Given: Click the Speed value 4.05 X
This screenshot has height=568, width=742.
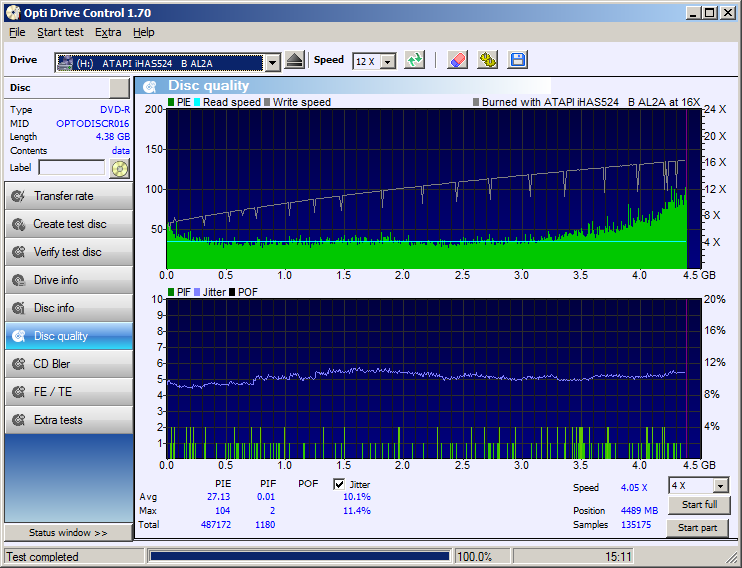Looking at the screenshot, I should 634,488.
